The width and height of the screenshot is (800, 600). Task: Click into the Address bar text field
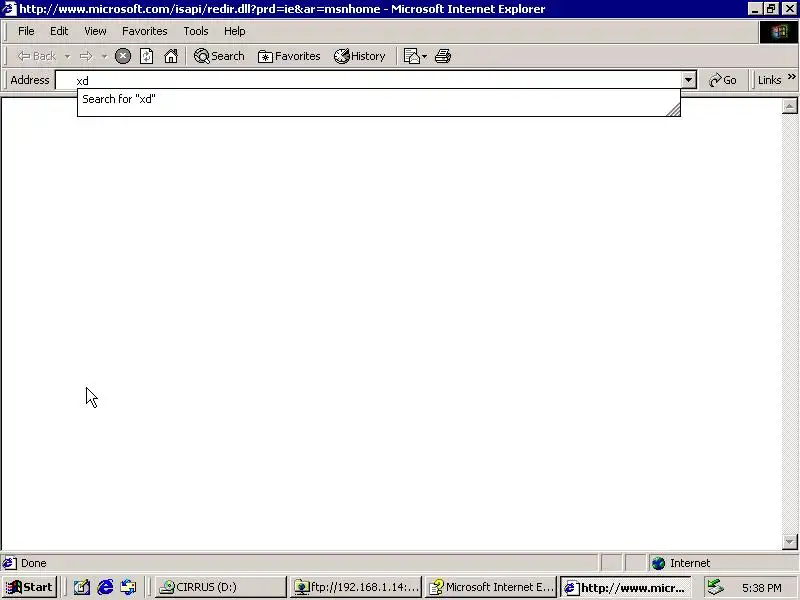[368, 81]
